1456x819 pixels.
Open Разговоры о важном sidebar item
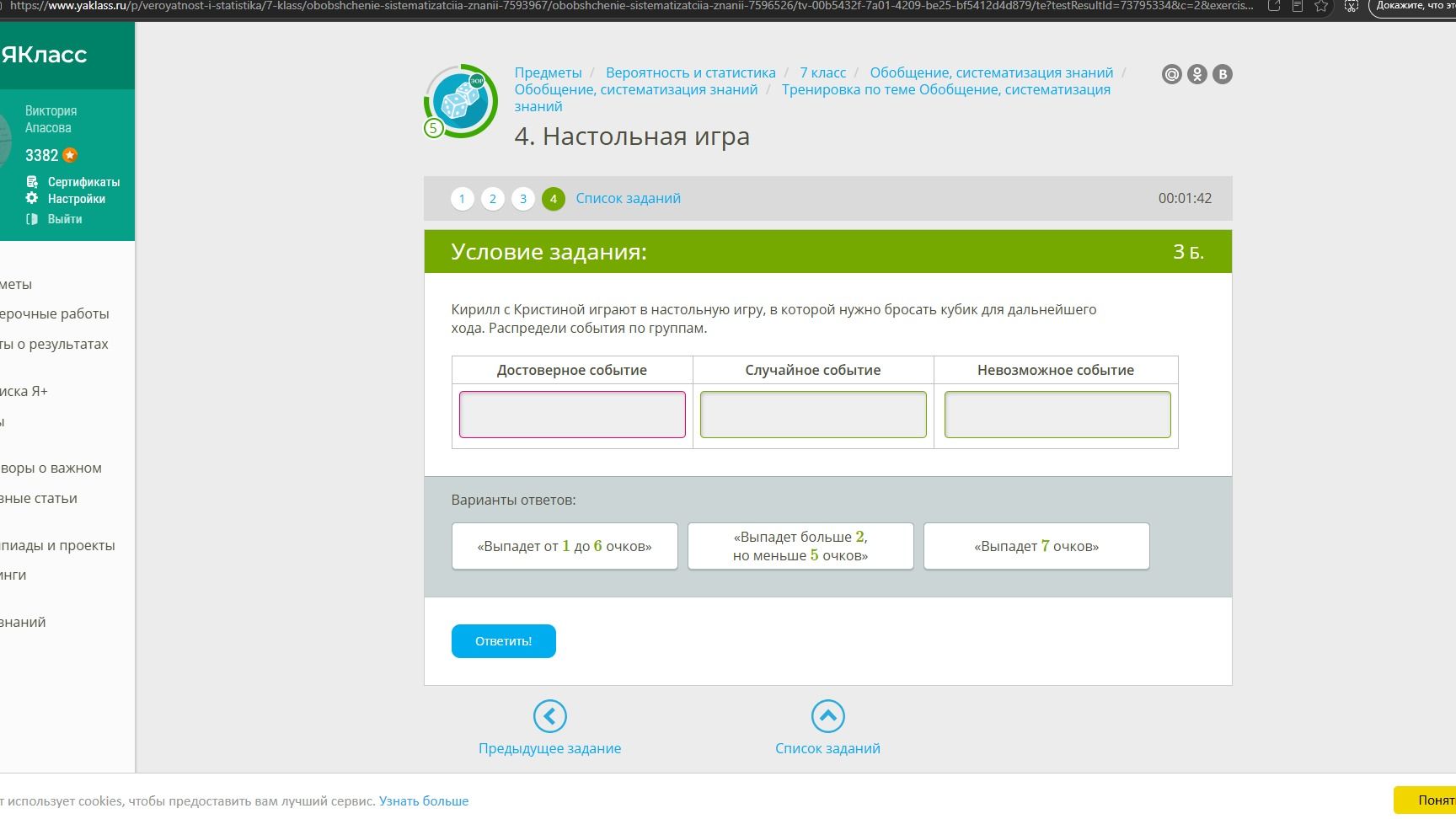coord(51,468)
